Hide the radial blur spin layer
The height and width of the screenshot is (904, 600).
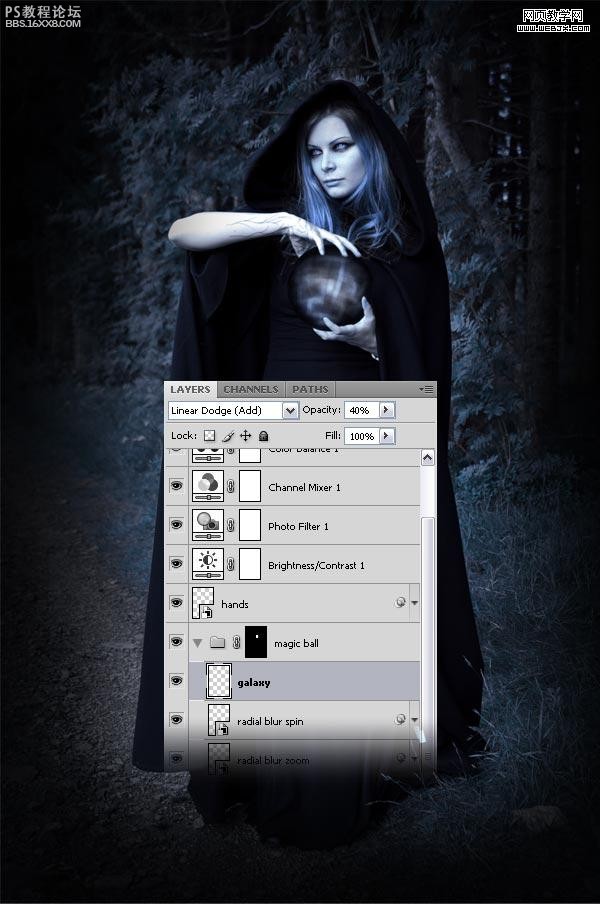[177, 720]
